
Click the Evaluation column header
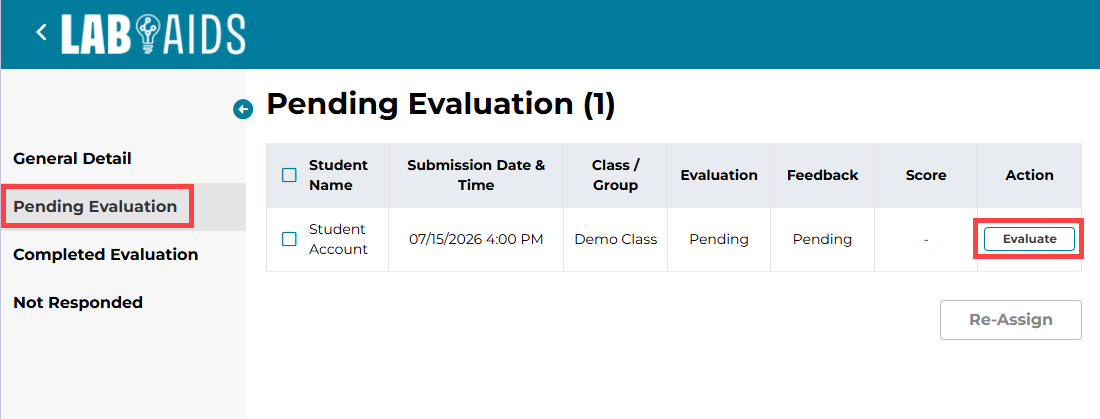point(719,175)
